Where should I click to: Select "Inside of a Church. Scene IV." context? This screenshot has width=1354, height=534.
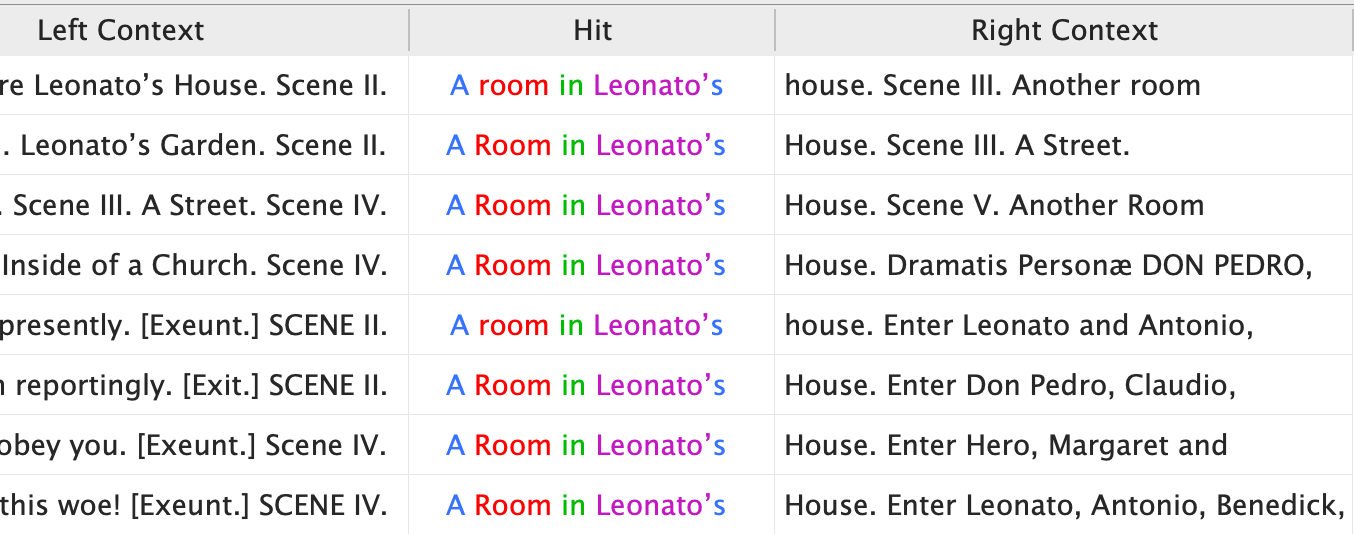click(194, 266)
